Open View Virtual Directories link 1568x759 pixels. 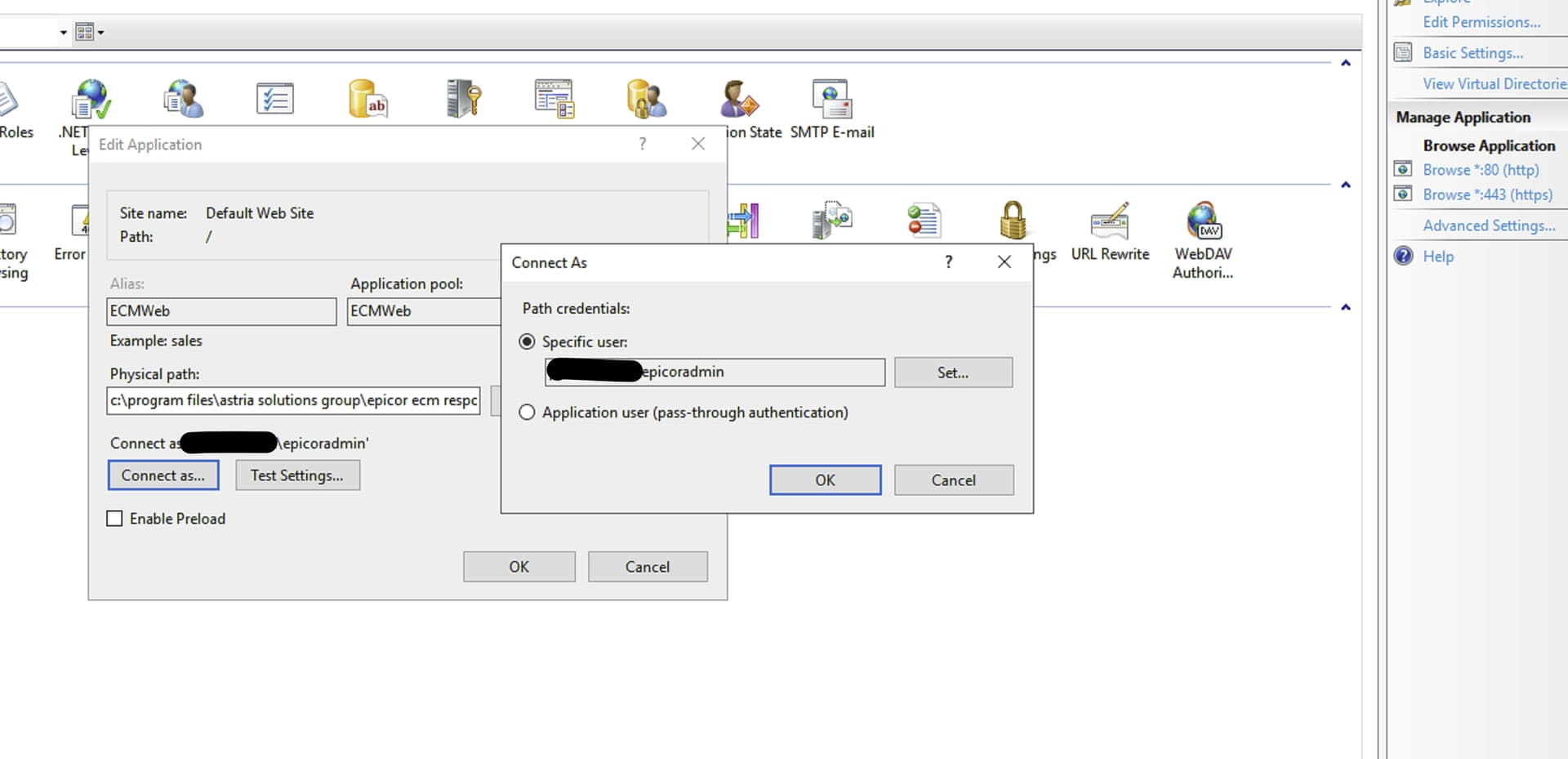1494,84
